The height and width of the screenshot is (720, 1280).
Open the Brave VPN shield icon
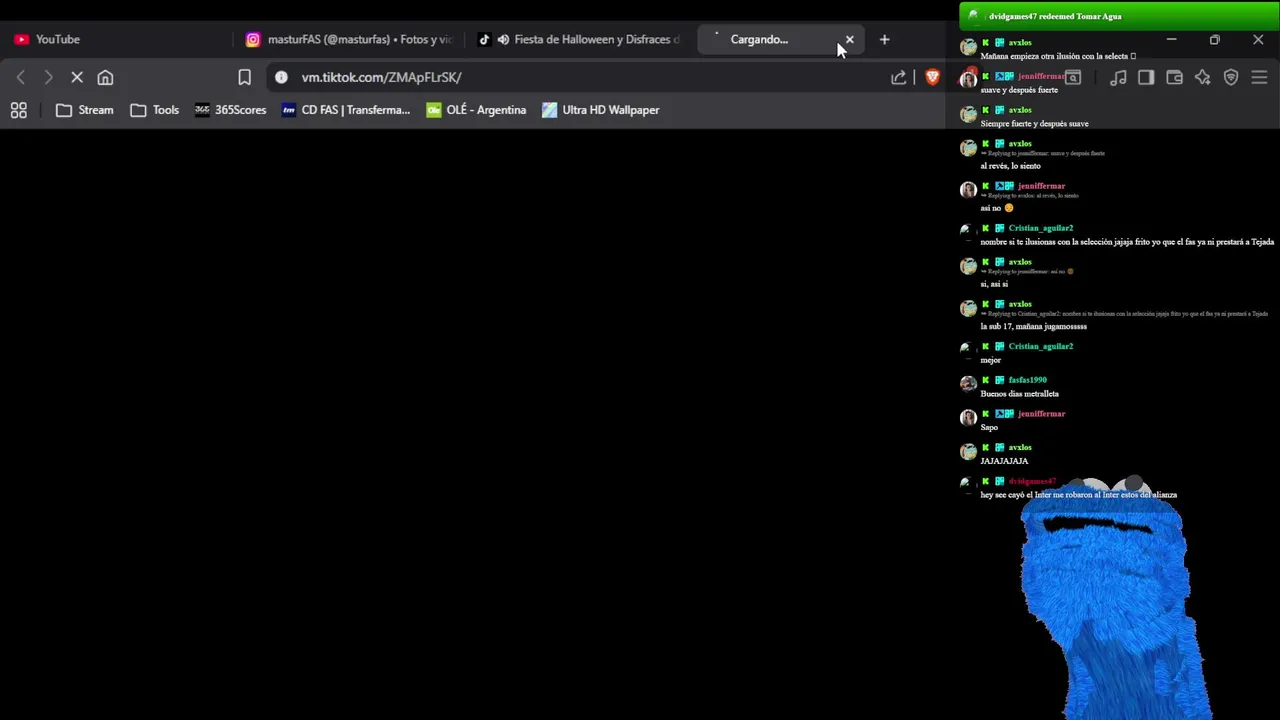(x=1231, y=77)
